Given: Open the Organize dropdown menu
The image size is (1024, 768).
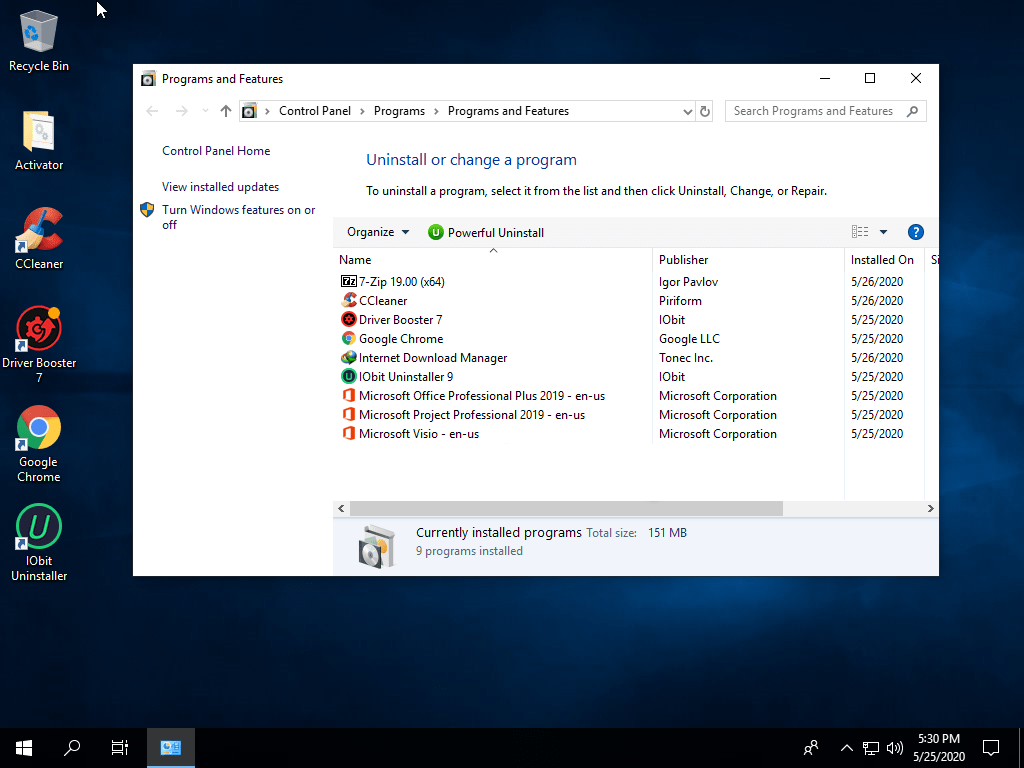Looking at the screenshot, I should (x=378, y=232).
